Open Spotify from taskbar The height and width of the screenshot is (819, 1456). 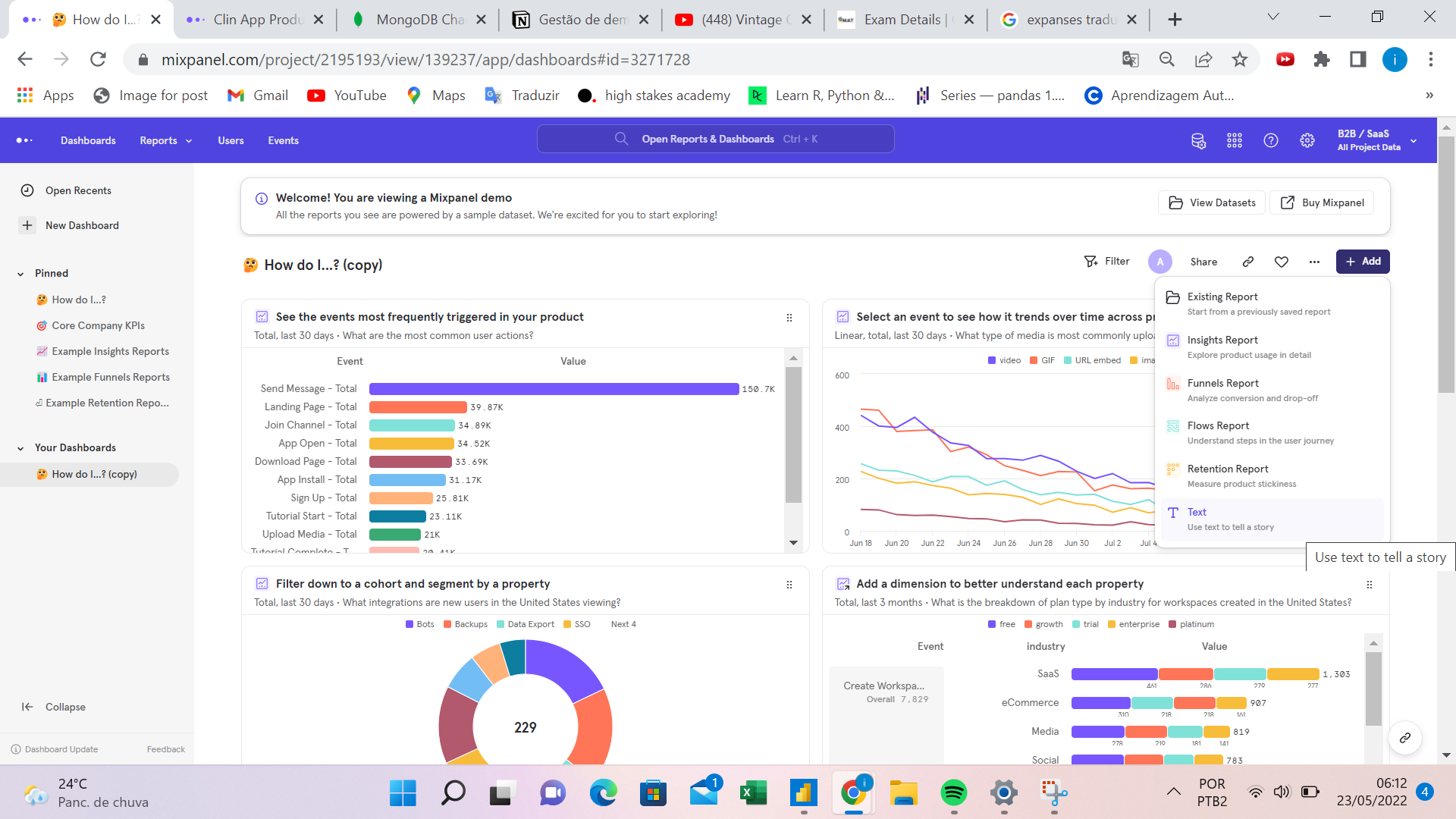point(953,793)
